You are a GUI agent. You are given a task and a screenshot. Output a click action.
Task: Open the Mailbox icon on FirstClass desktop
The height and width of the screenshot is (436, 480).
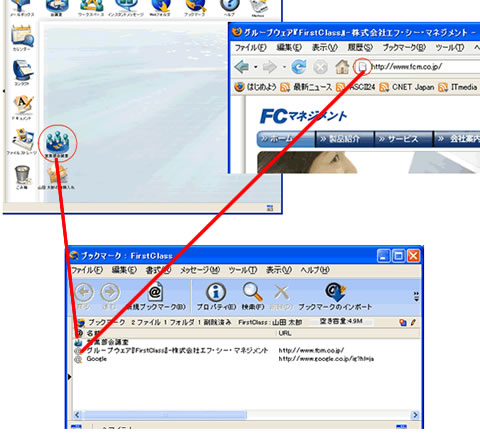tap(21, 7)
